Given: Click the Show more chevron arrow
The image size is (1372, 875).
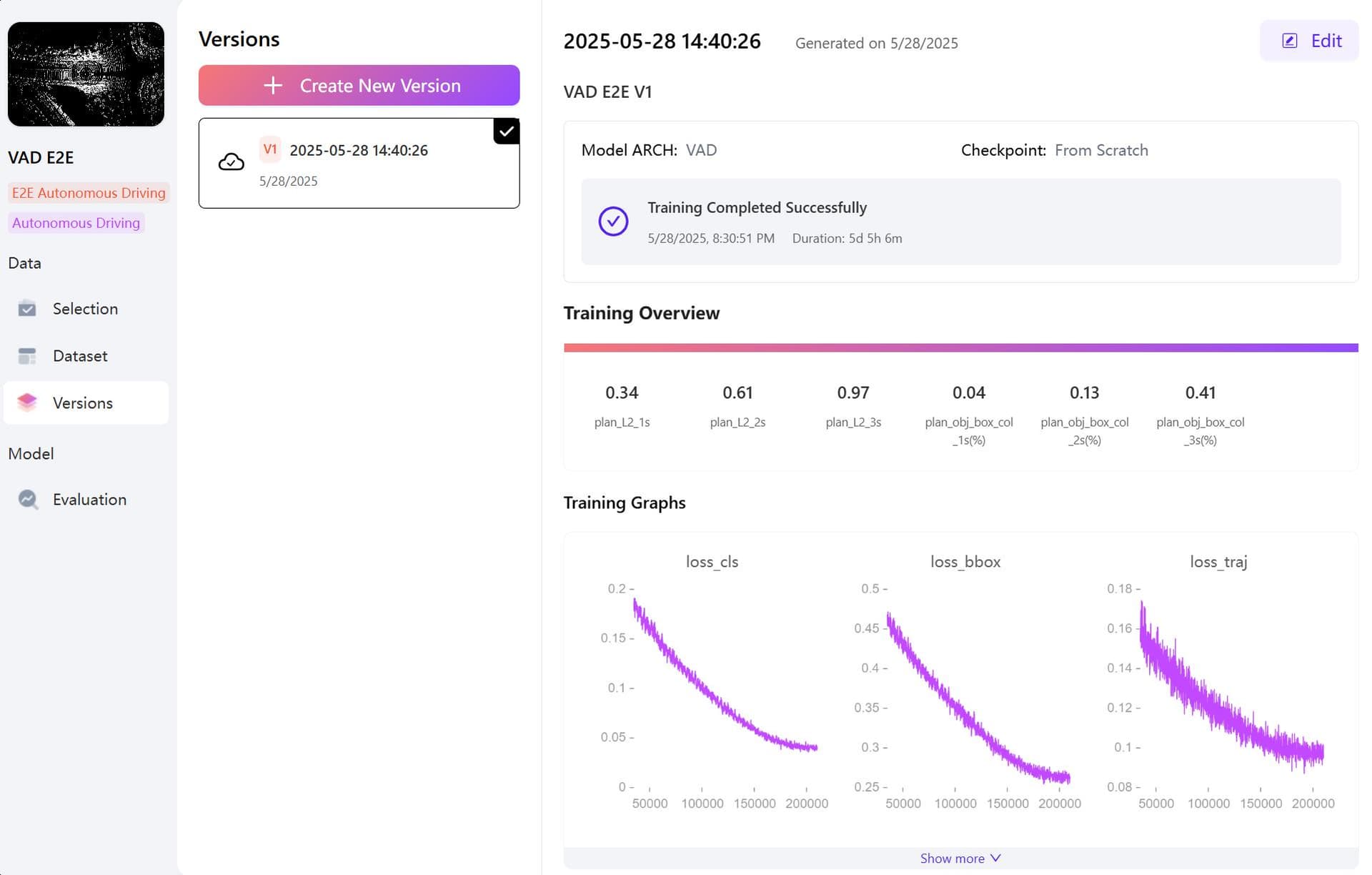Looking at the screenshot, I should tap(995, 858).
